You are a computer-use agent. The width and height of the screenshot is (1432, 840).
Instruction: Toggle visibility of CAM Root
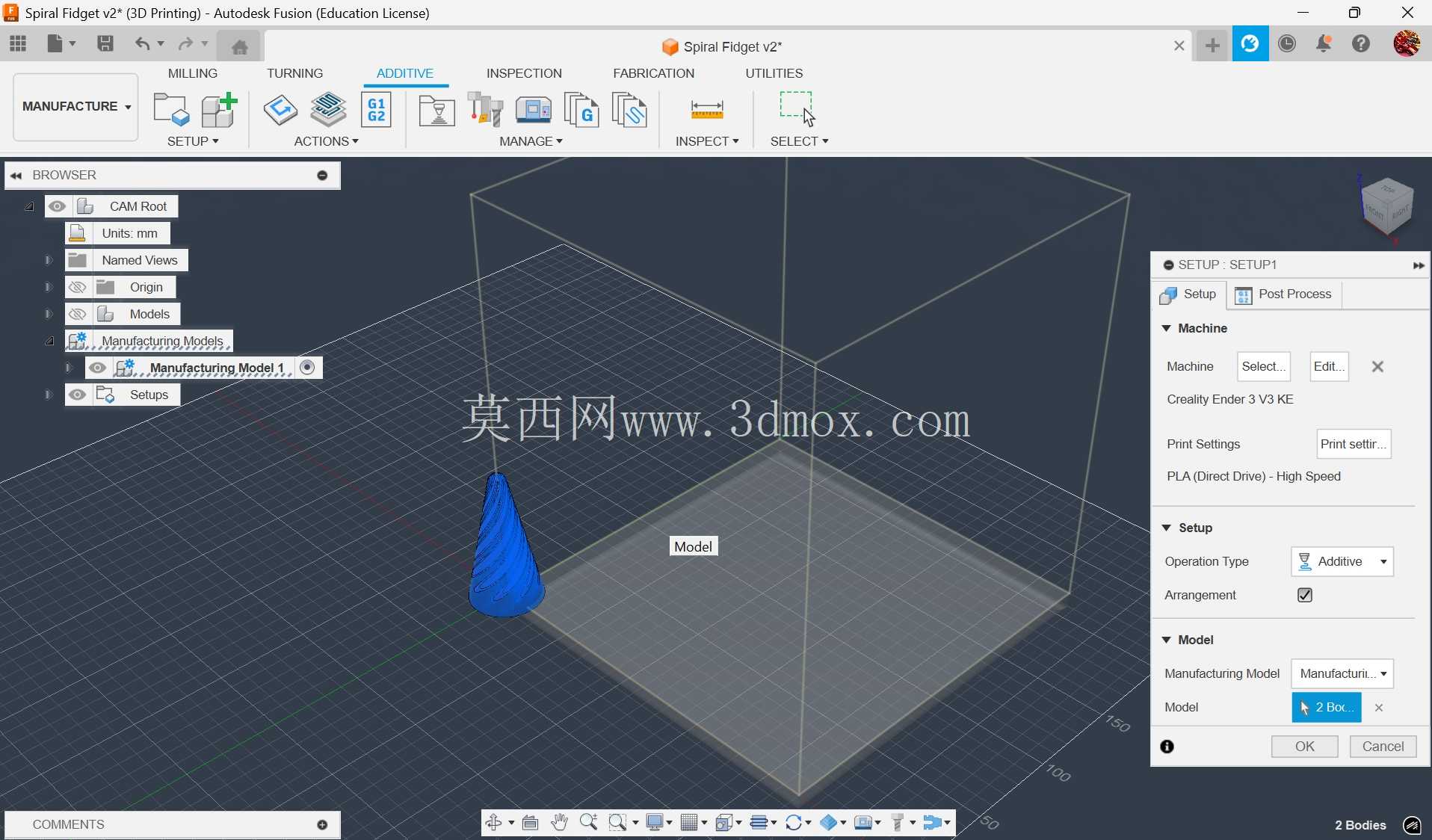point(57,206)
